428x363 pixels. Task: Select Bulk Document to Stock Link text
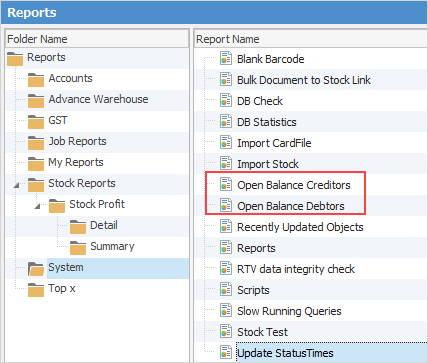[x=304, y=80]
